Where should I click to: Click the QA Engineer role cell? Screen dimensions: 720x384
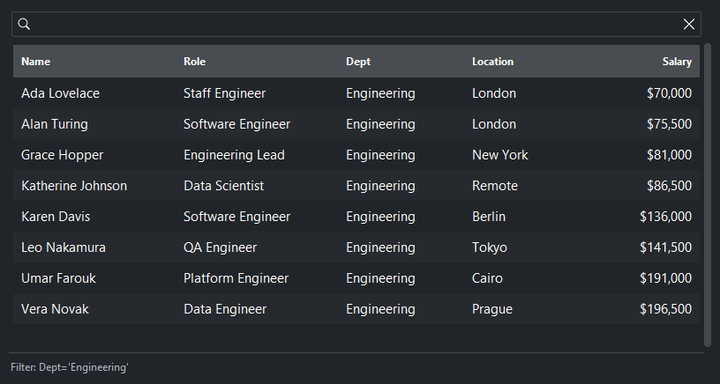[220, 247]
